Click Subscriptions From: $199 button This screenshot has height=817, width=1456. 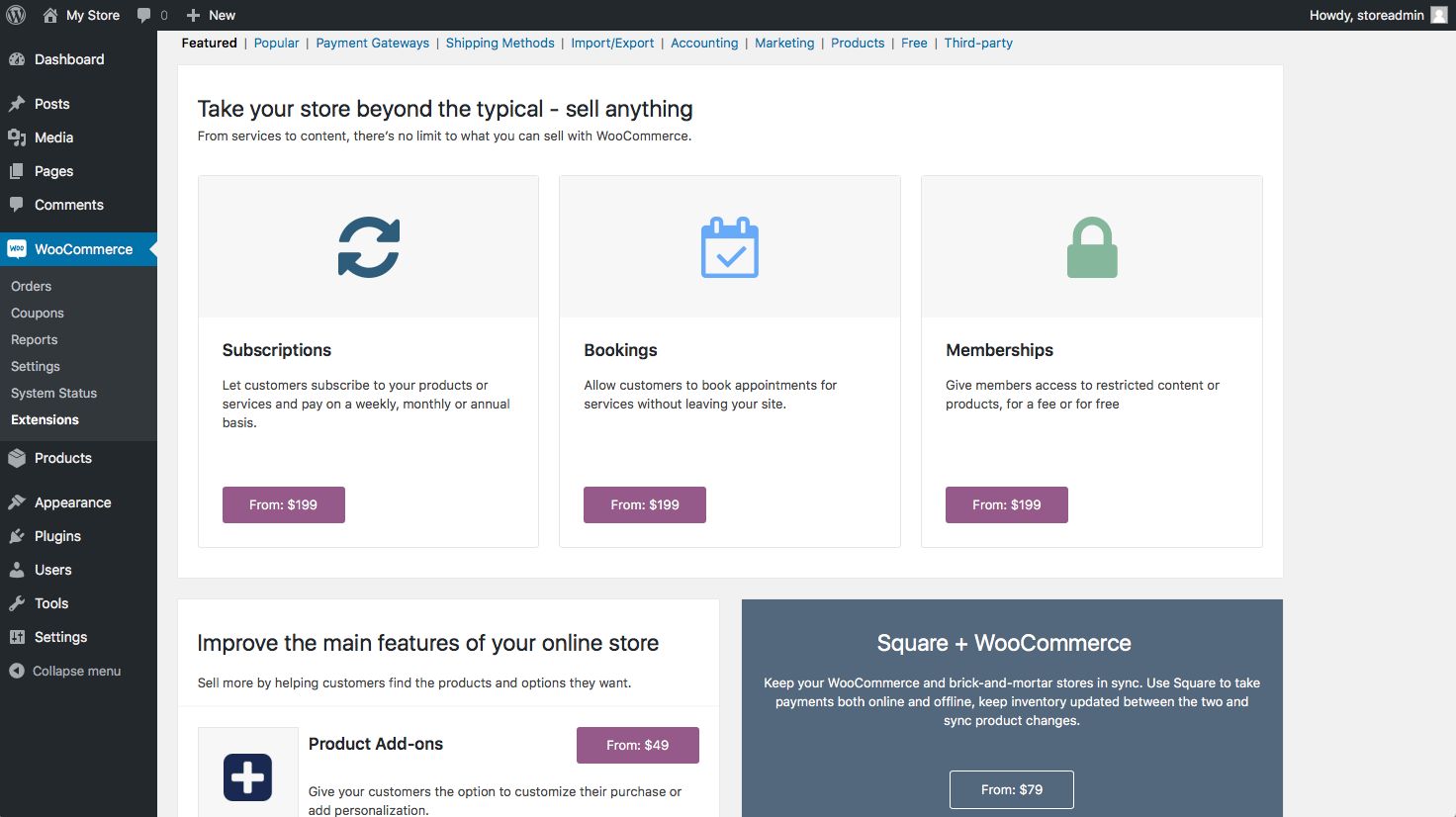283,504
